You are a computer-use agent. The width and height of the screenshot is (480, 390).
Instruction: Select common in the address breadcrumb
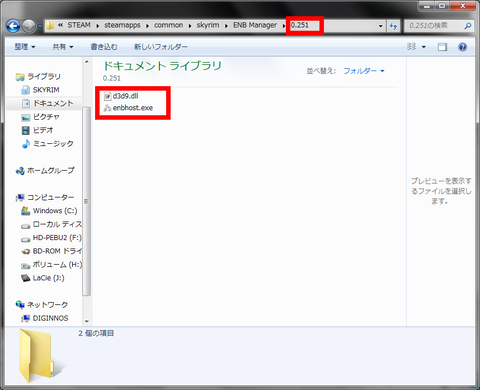click(169, 25)
